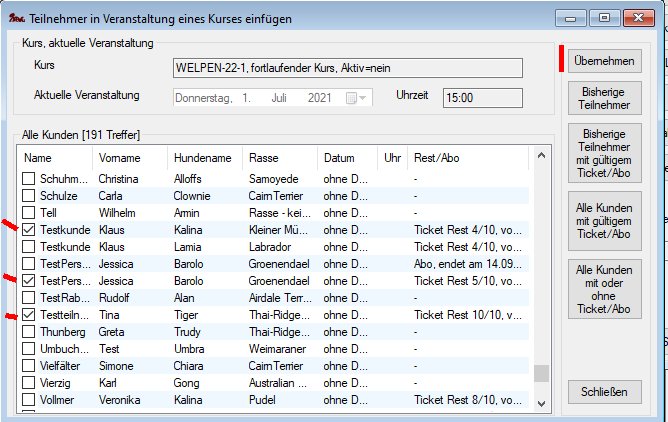Click the Rest/Abo column header
Viewport: 668px width, 422px height.
click(435, 158)
